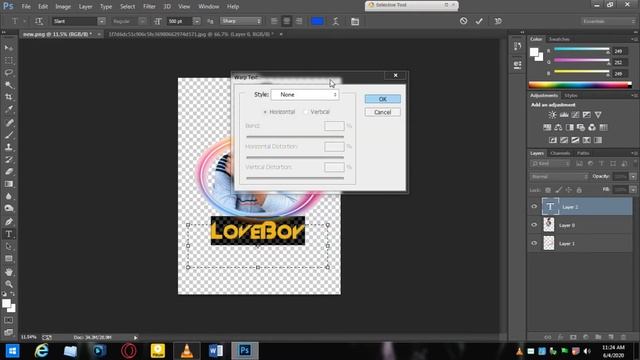Select the Gradient tool
The height and width of the screenshot is (360, 640).
click(x=9, y=184)
